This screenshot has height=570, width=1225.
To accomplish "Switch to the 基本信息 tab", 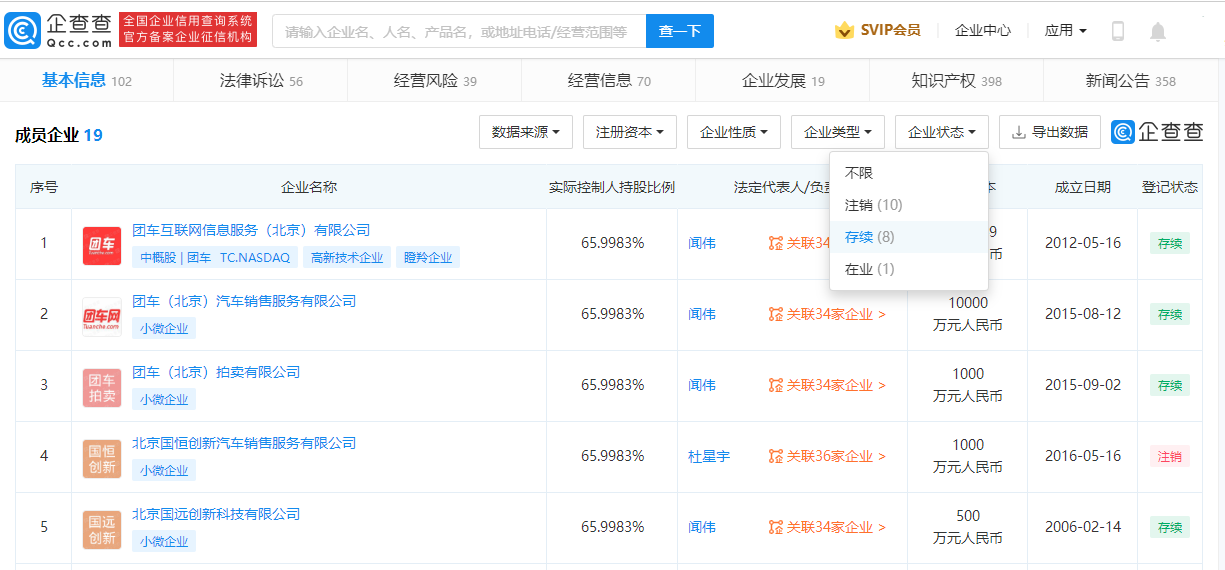I will tap(86, 80).
